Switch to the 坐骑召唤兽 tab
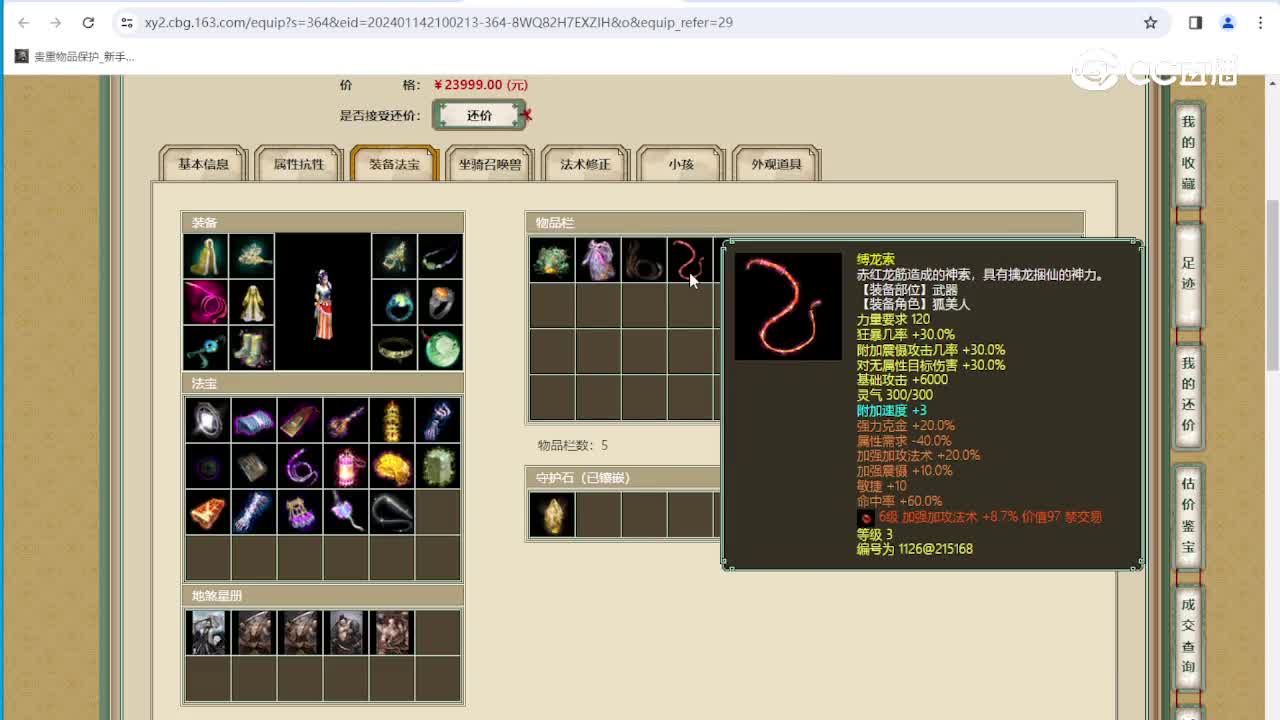 click(x=490, y=164)
